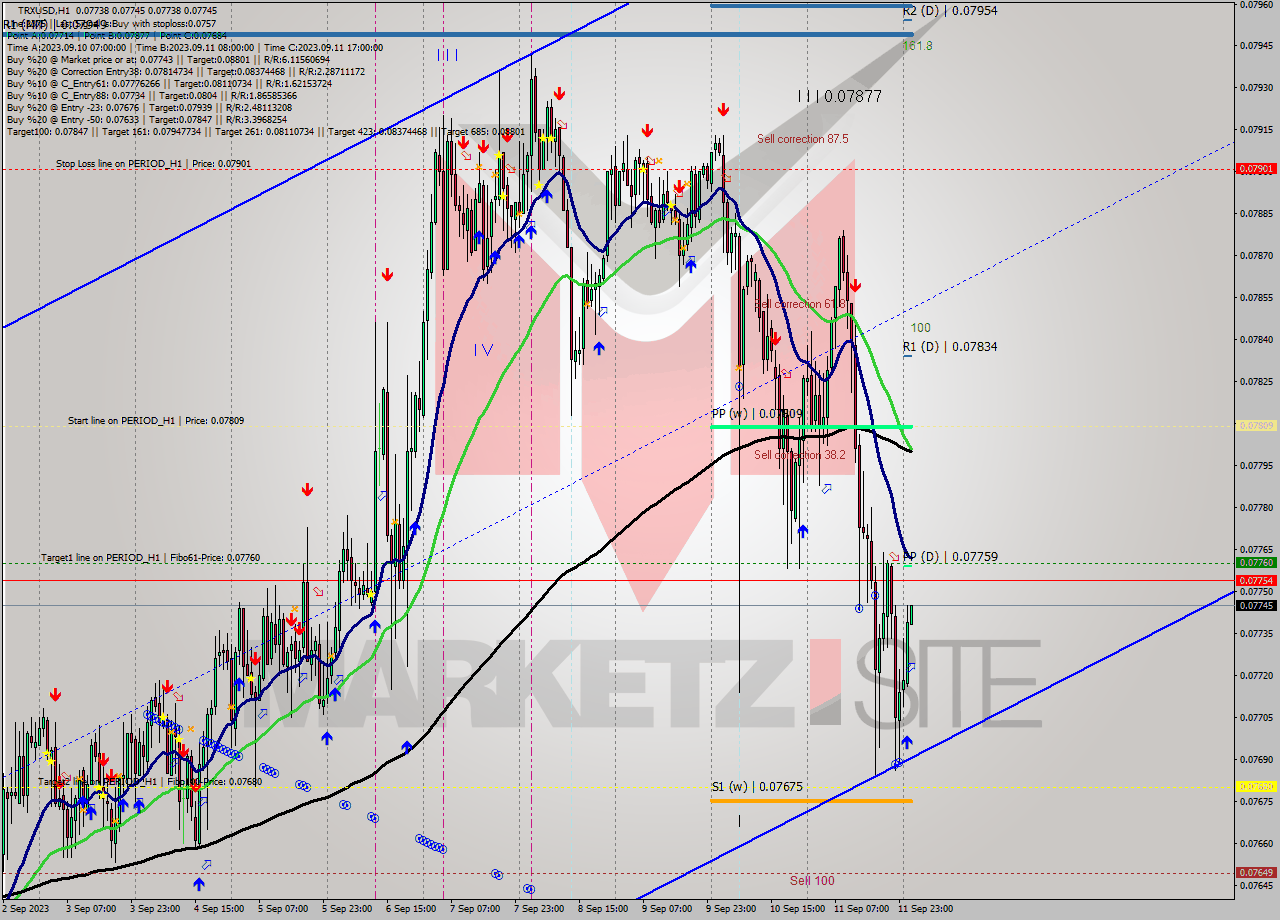This screenshot has width=1280, height=920.
Task: Click the 'Buy %20 @ Entry -50' line
Action: click(146, 119)
